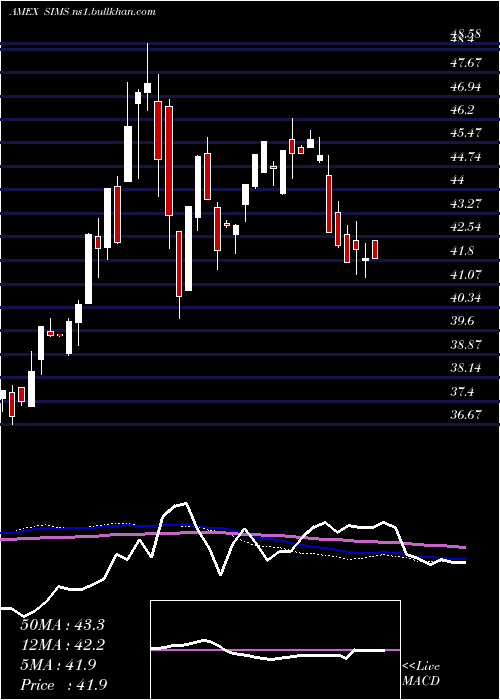Click the last red candlestick on the right
The height and width of the screenshot is (700, 500).
[375, 250]
